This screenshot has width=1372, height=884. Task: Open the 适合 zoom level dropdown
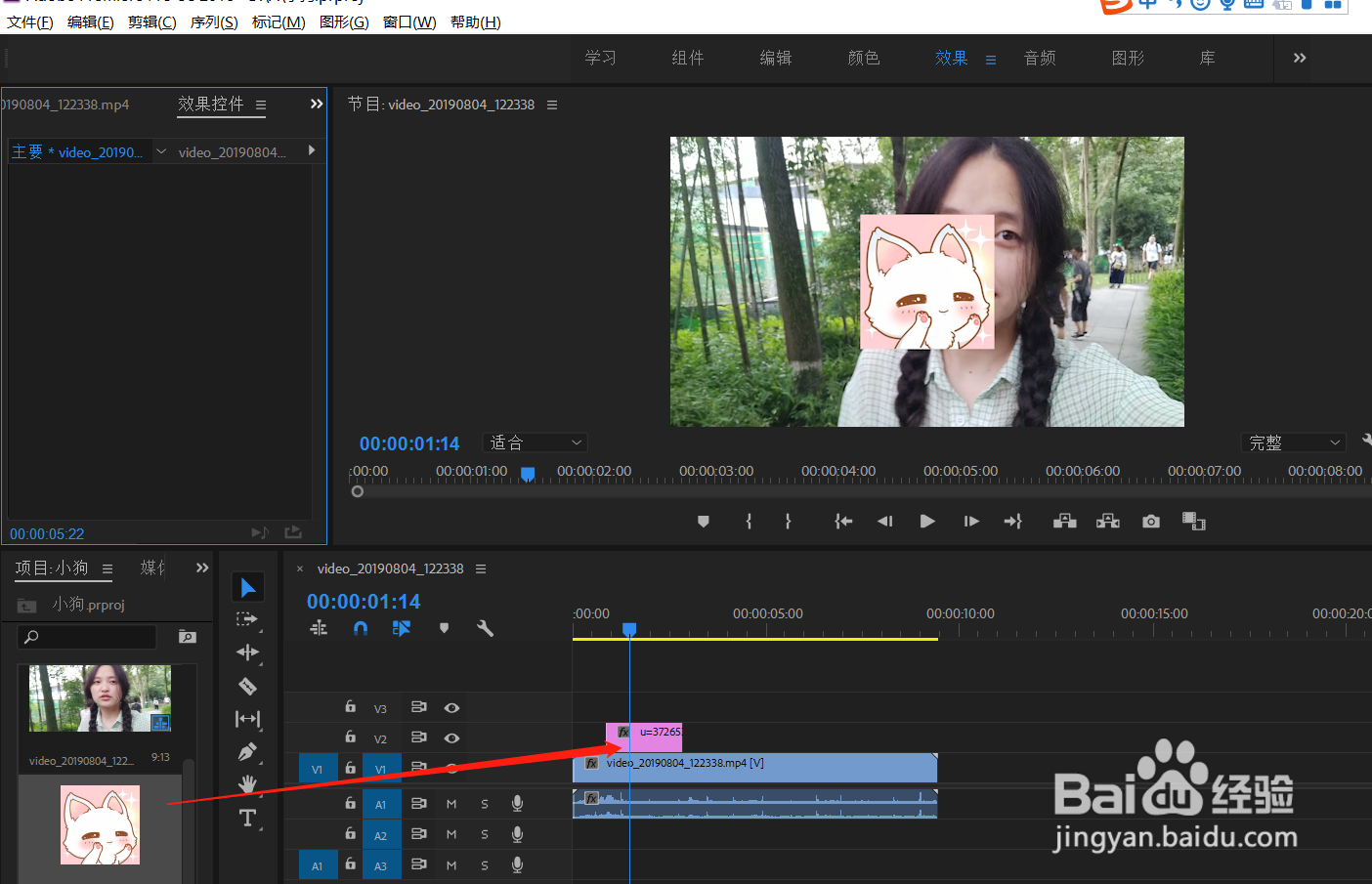click(x=536, y=442)
